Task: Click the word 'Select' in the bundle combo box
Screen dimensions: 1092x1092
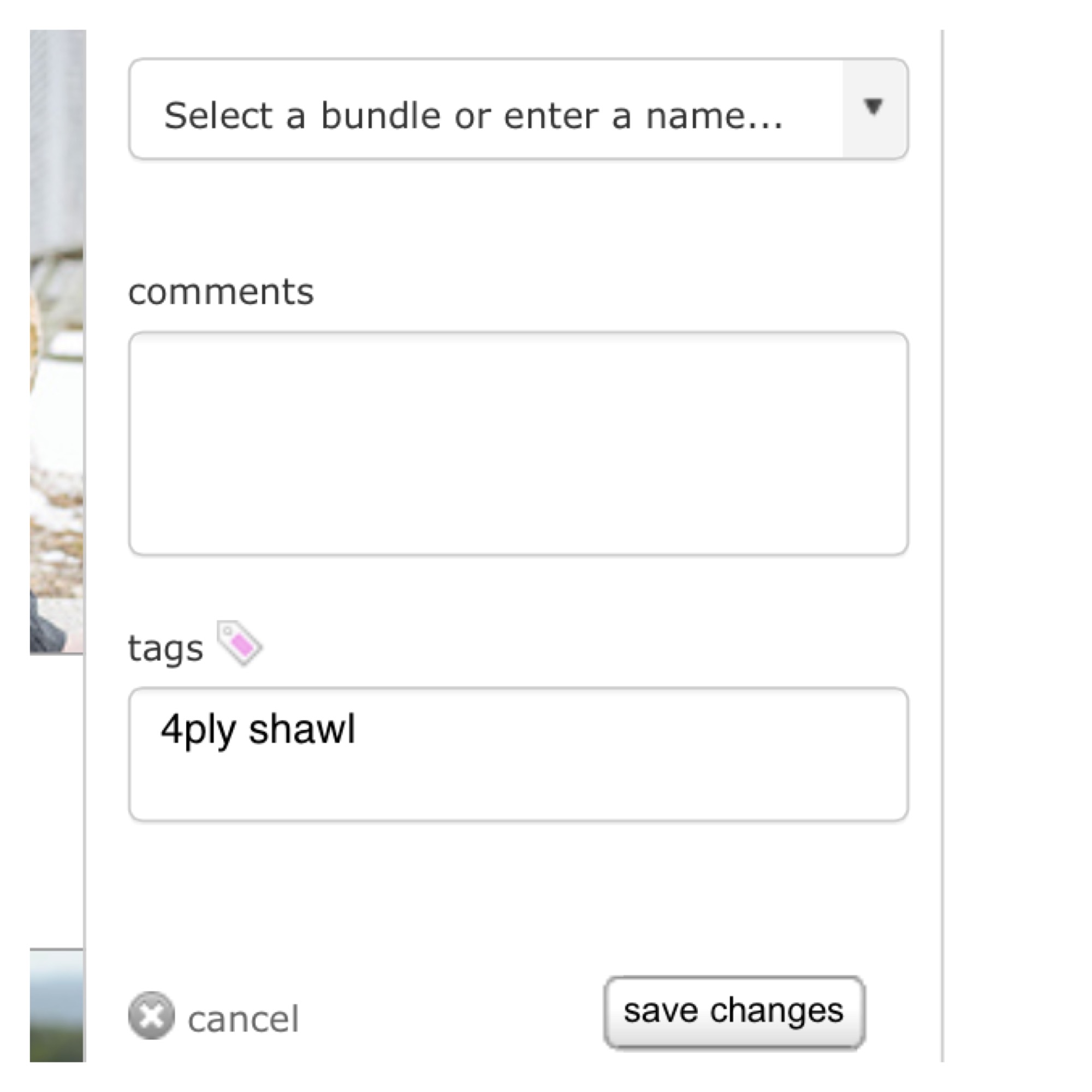Action: point(218,116)
